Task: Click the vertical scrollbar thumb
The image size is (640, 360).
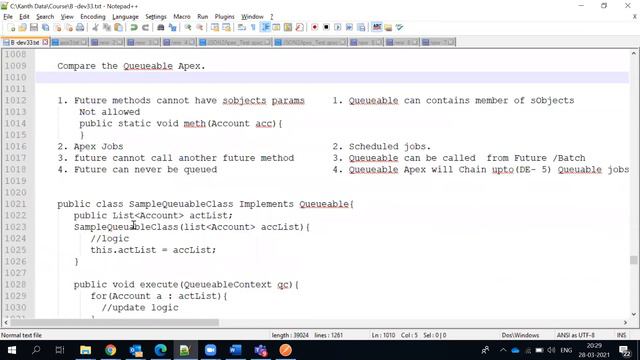Action: coord(633,260)
